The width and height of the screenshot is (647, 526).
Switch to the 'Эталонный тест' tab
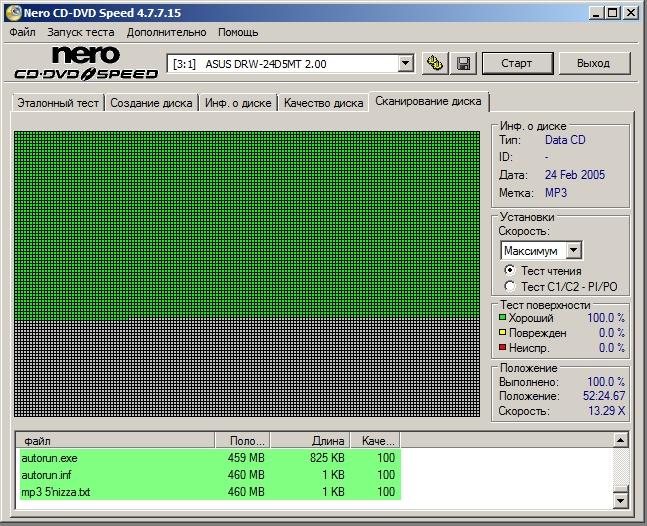coord(58,103)
